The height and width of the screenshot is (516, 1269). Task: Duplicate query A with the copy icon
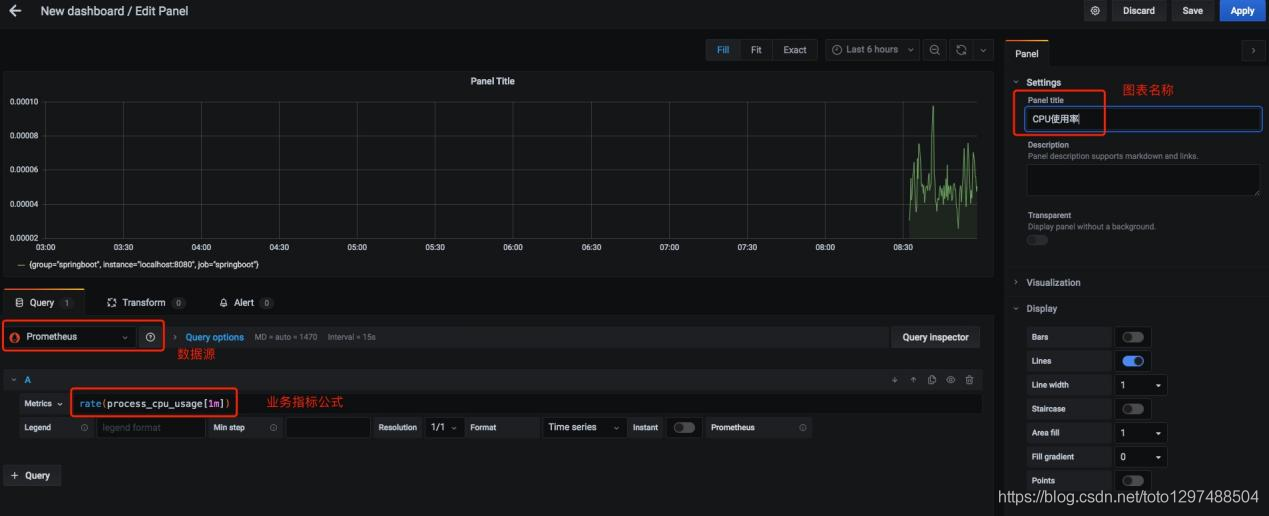pyautogui.click(x=932, y=380)
